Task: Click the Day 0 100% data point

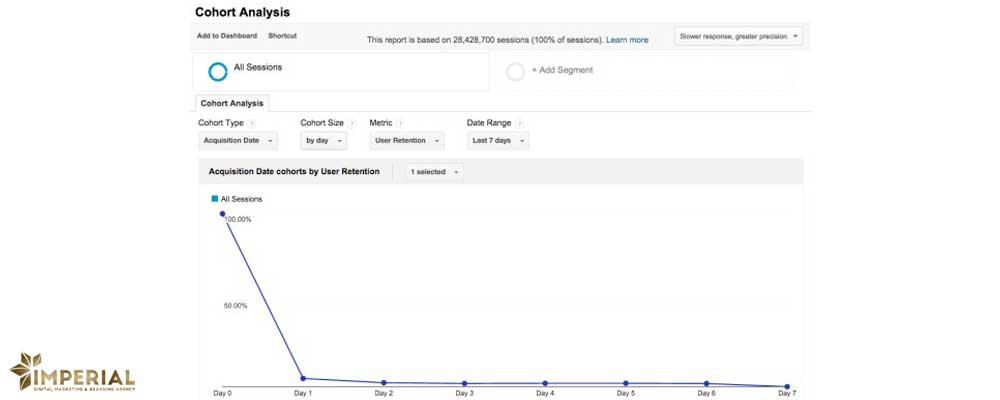Action: 222,213
